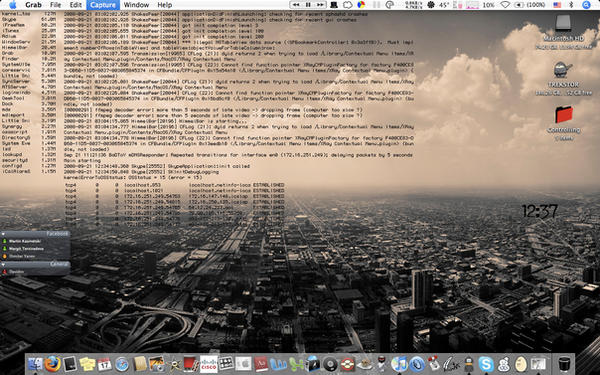The image size is (600, 375).
Task: Launch Firefox from the Dock
Action: point(52,364)
